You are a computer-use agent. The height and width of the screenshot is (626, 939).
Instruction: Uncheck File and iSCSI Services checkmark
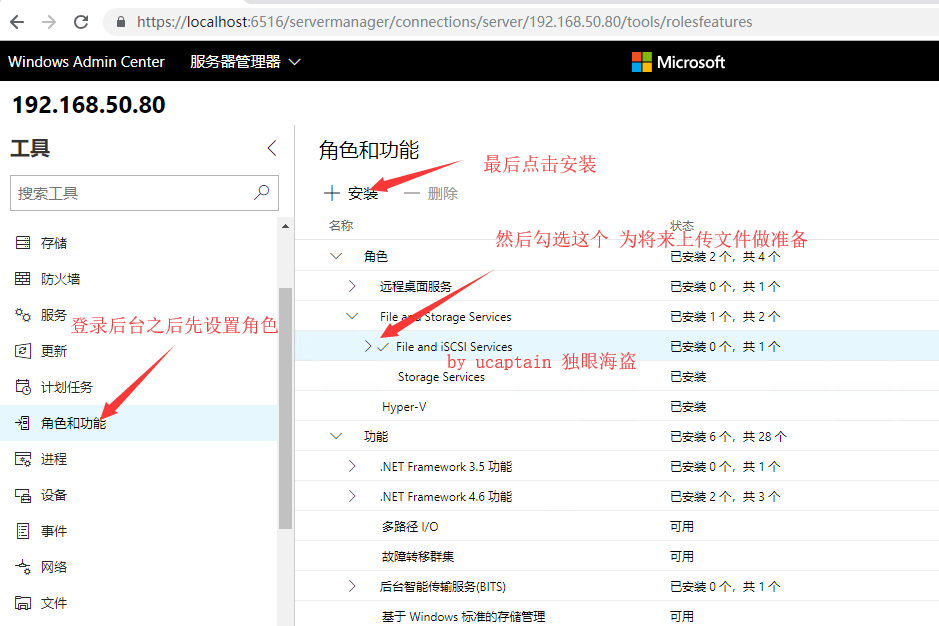click(x=383, y=346)
